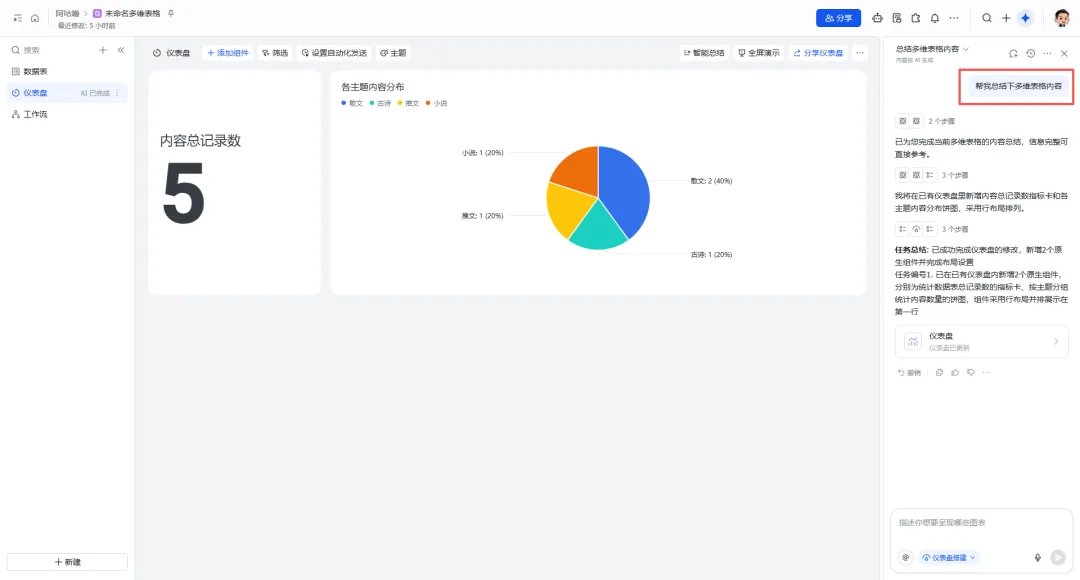Start a new chat conversation icon
1080x580 pixels.
[1012, 53]
